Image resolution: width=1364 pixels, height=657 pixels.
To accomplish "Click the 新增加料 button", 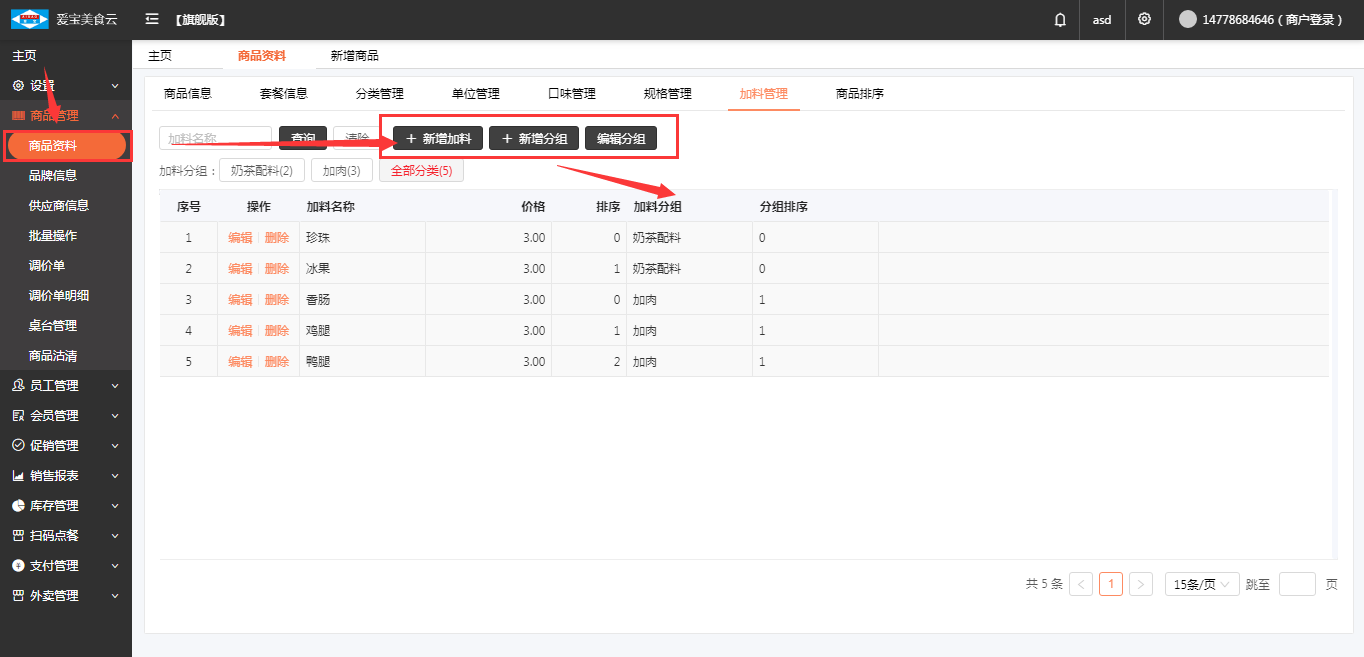I will tap(438, 139).
